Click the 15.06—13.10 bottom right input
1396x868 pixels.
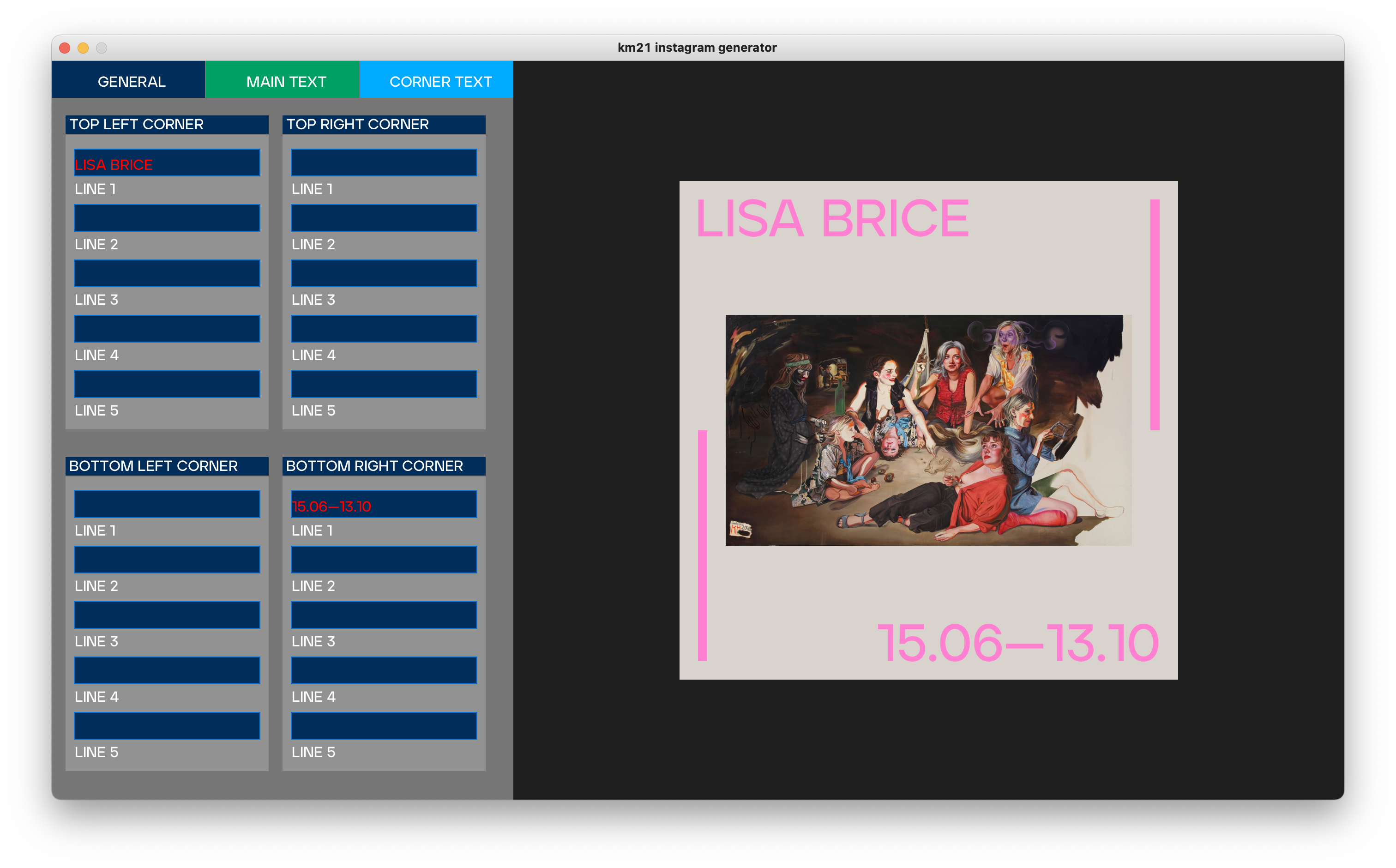[x=384, y=504]
